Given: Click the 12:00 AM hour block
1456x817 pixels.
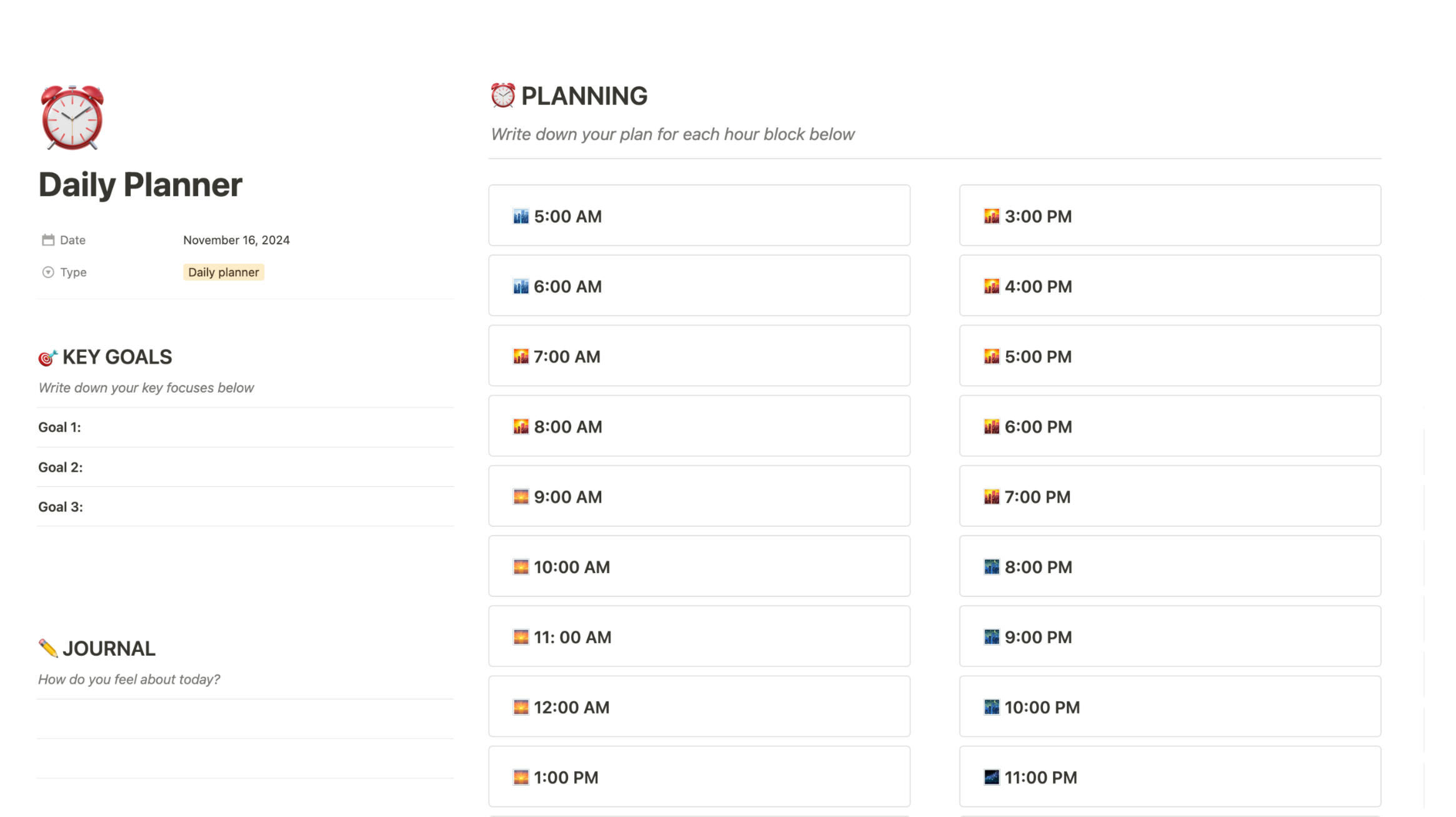Looking at the screenshot, I should coord(699,707).
